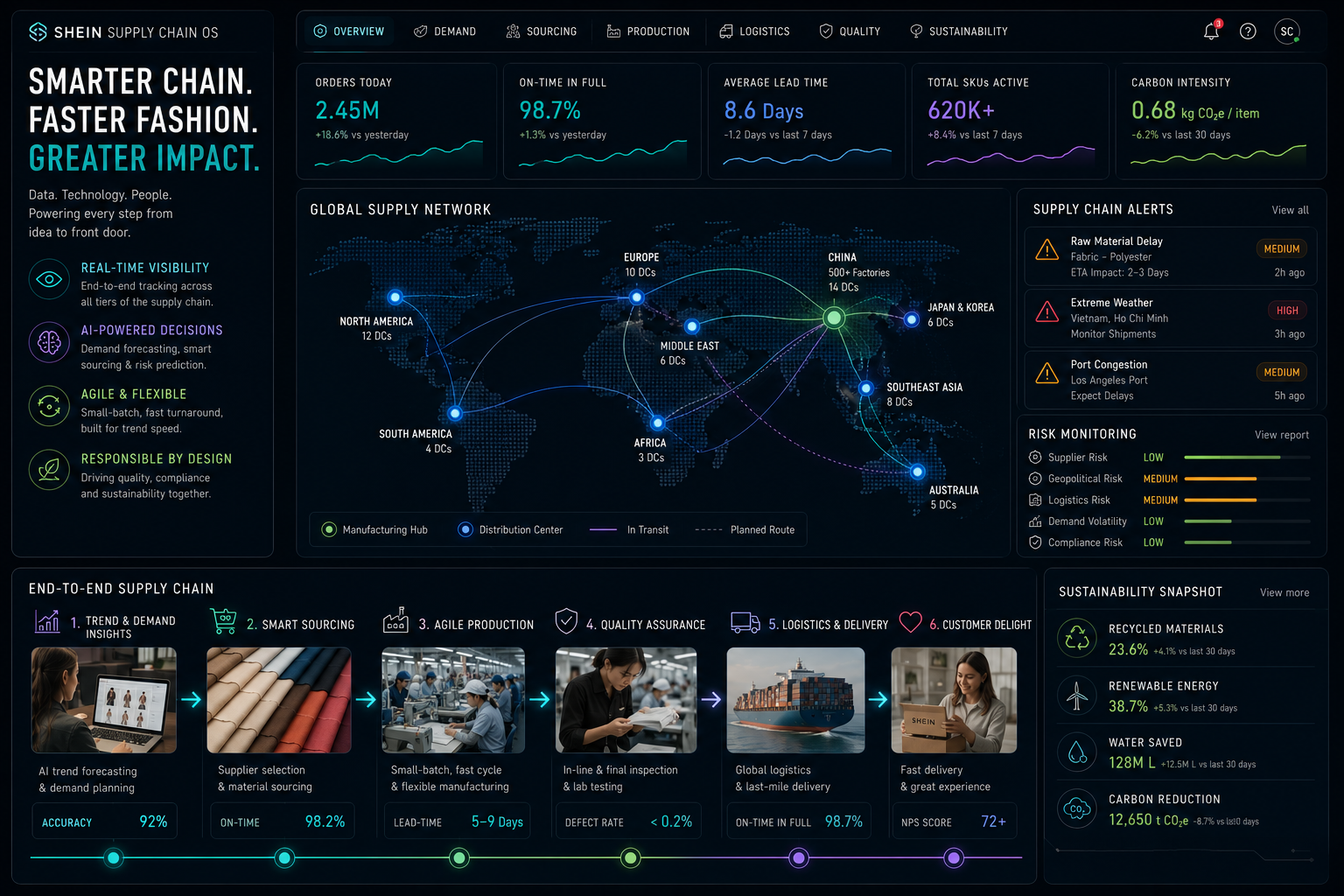Open the Sourcing tab
Image resolution: width=1344 pixels, height=896 pixels.
(x=542, y=31)
